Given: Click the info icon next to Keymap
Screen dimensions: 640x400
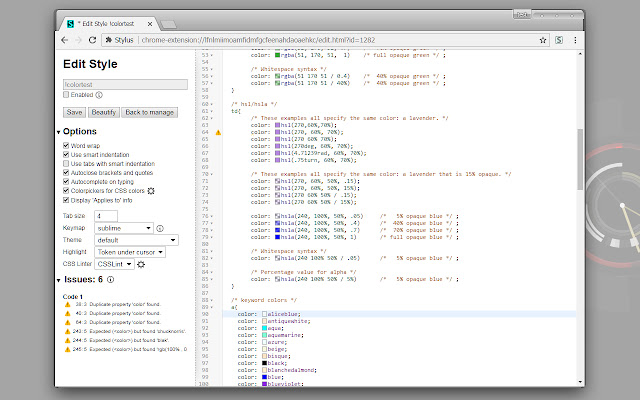Looking at the screenshot, I should (x=160, y=228).
